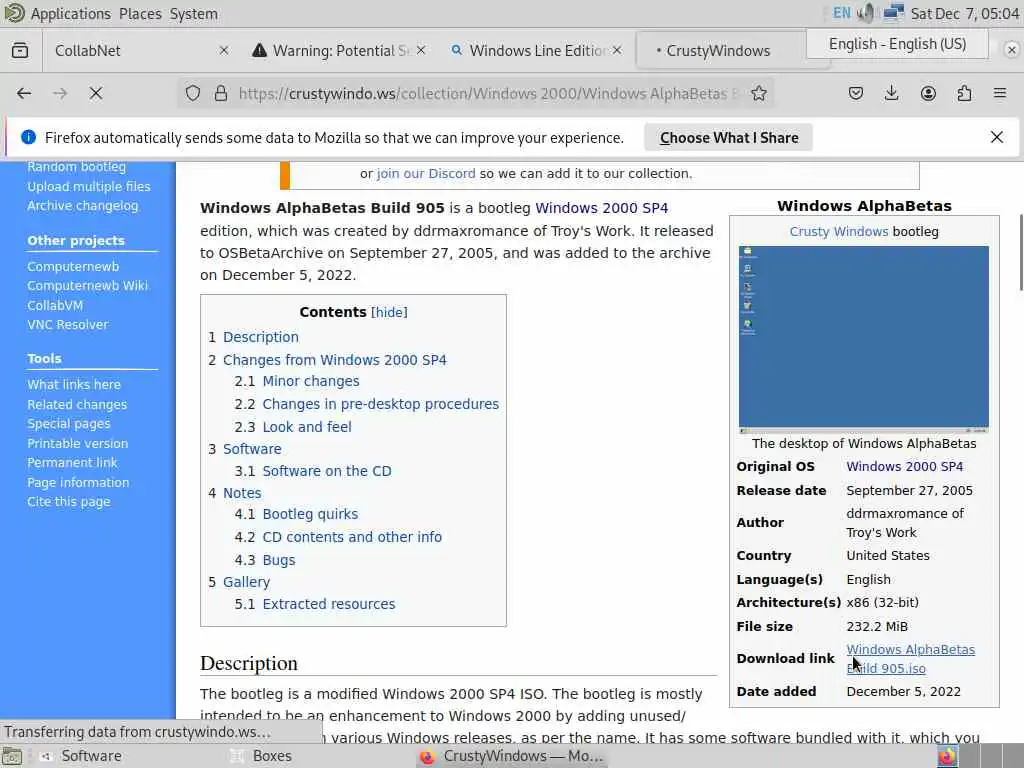Click Printable version tool link
Screen dimensions: 1024x768
click(x=78, y=443)
